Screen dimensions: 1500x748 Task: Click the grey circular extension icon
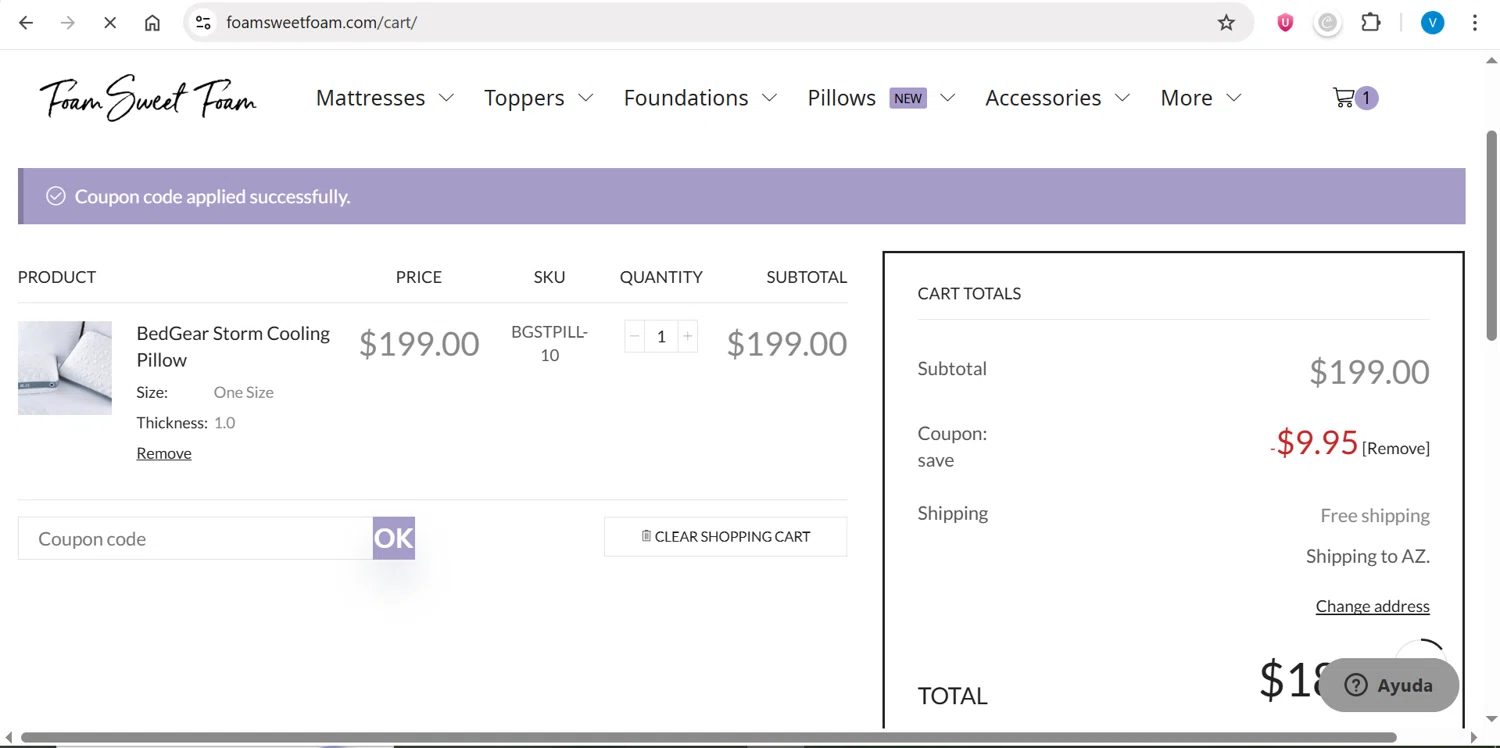pyautogui.click(x=1327, y=22)
